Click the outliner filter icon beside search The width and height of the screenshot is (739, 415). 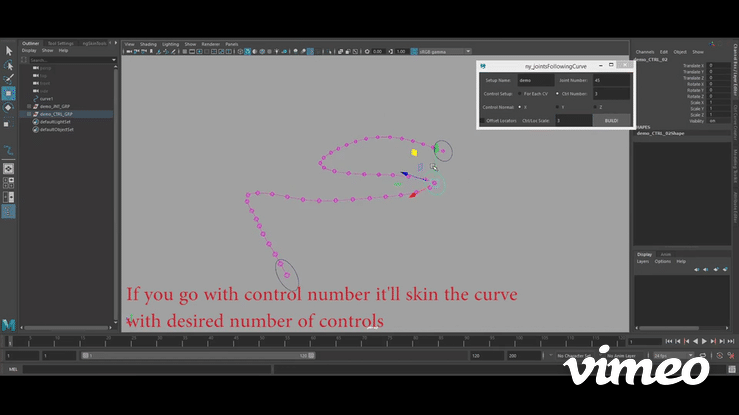tap(24, 60)
